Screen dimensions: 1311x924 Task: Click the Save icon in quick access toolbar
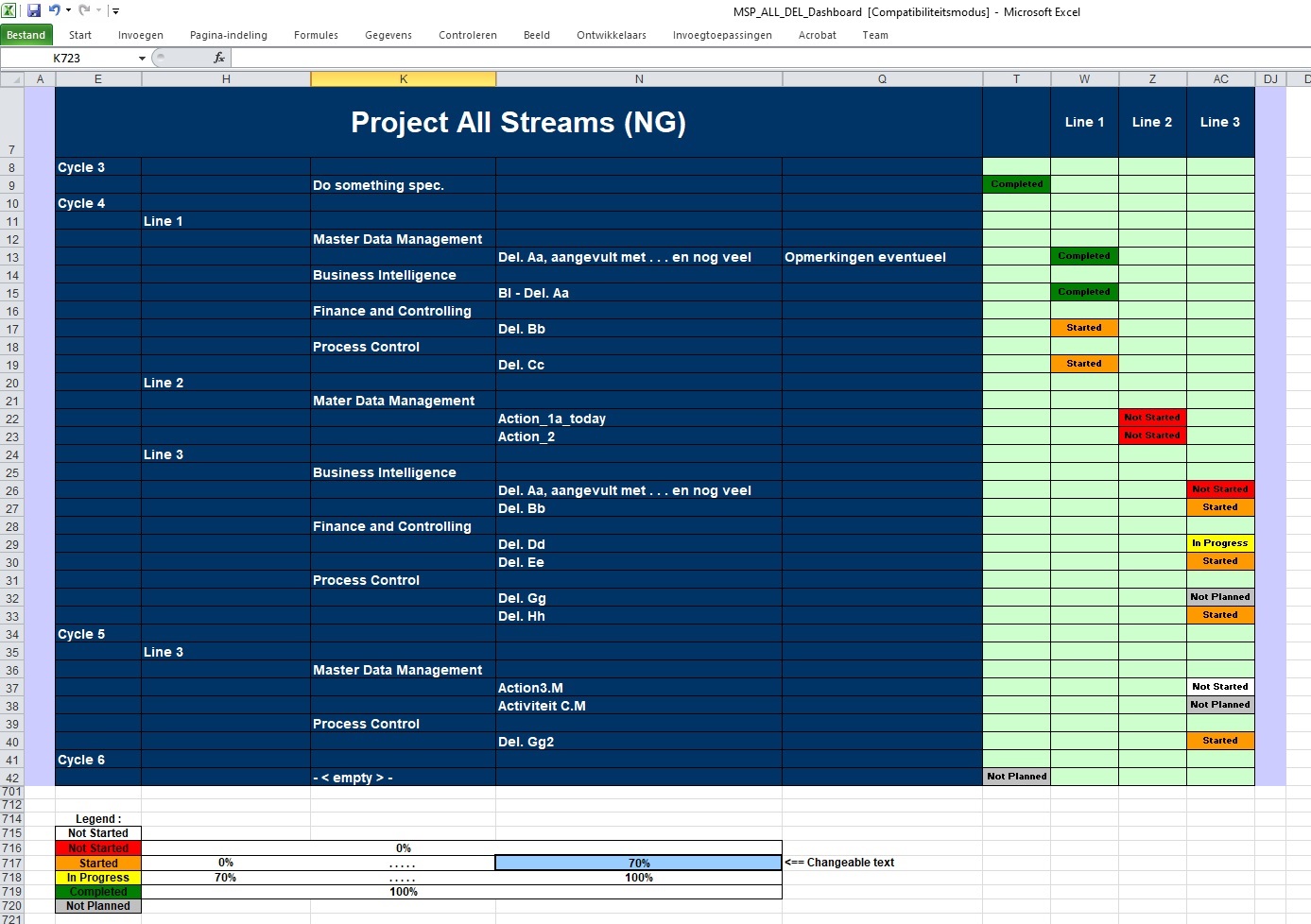coord(34,11)
